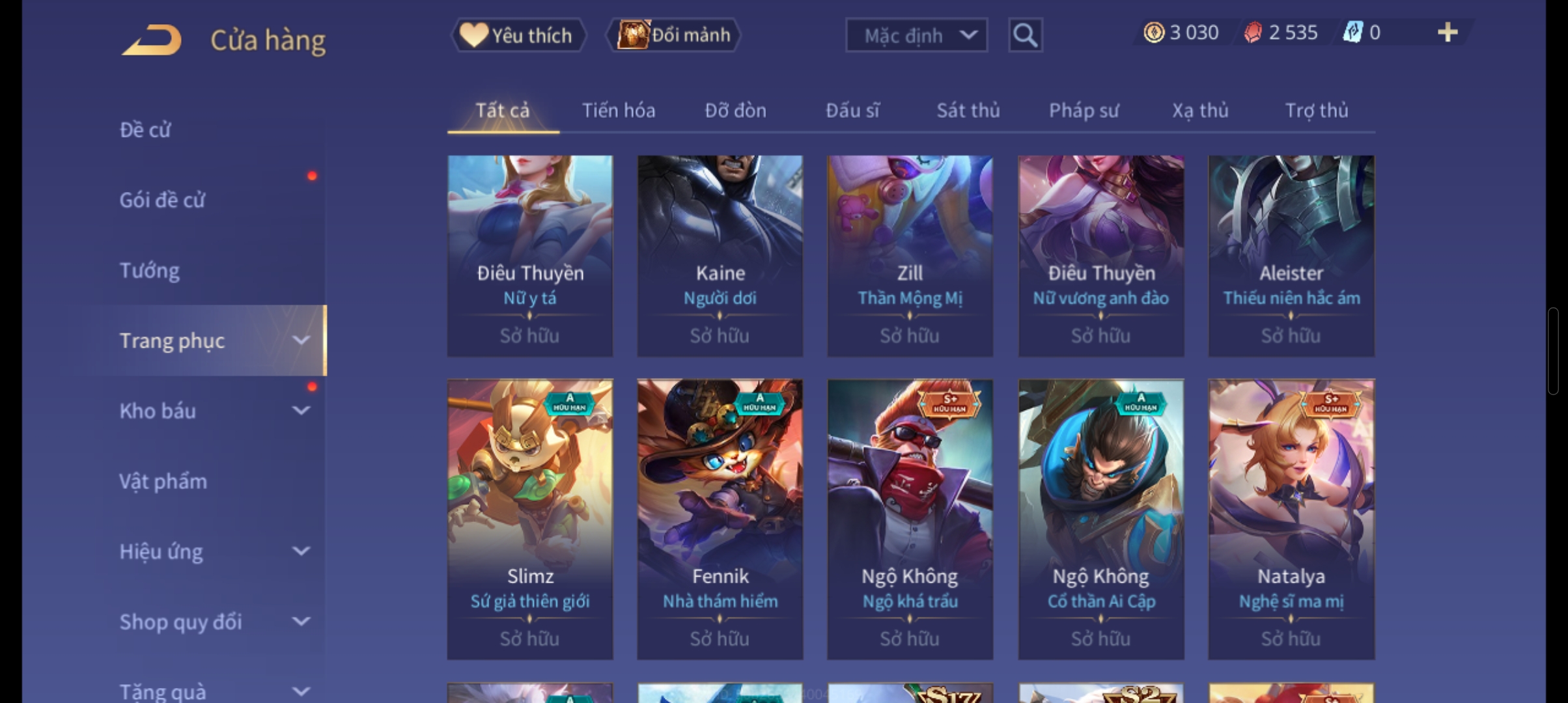Open Gói đề cử in sidebar

[x=162, y=200]
